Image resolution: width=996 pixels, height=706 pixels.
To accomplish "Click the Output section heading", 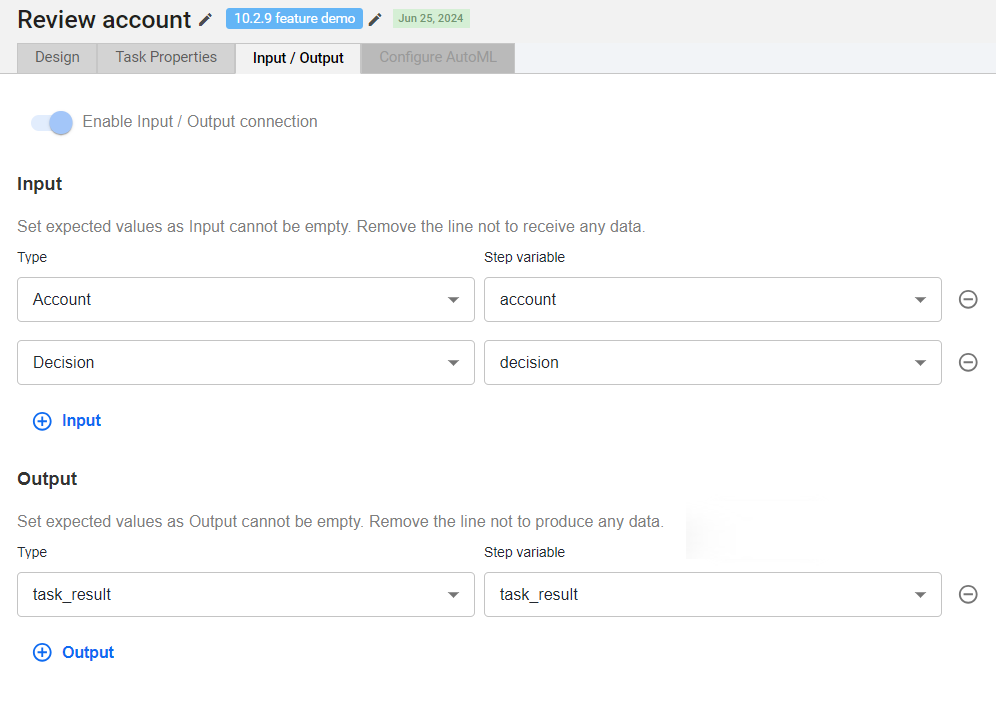I will pyautogui.click(x=47, y=479).
